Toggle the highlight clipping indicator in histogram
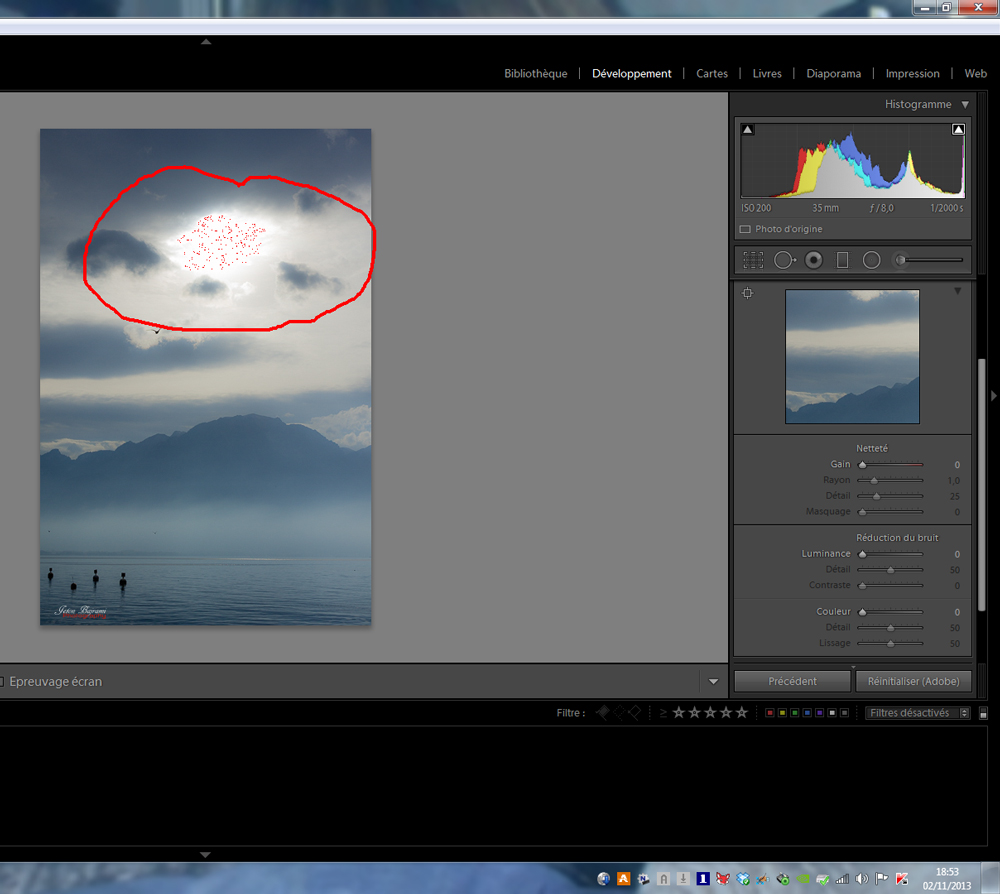 pyautogui.click(x=958, y=130)
